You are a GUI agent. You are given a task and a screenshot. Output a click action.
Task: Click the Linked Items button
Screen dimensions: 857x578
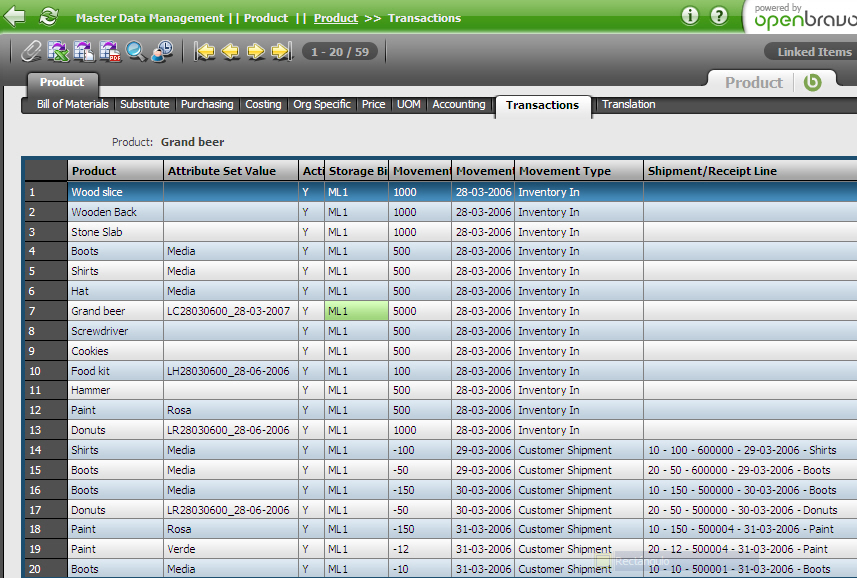point(814,52)
